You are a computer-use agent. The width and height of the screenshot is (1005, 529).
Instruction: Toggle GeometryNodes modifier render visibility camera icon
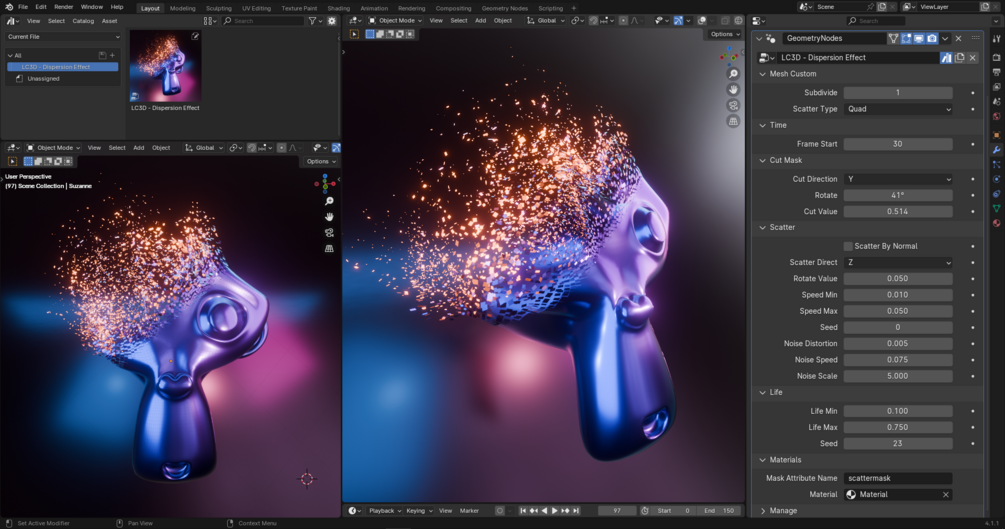pyautogui.click(x=932, y=38)
